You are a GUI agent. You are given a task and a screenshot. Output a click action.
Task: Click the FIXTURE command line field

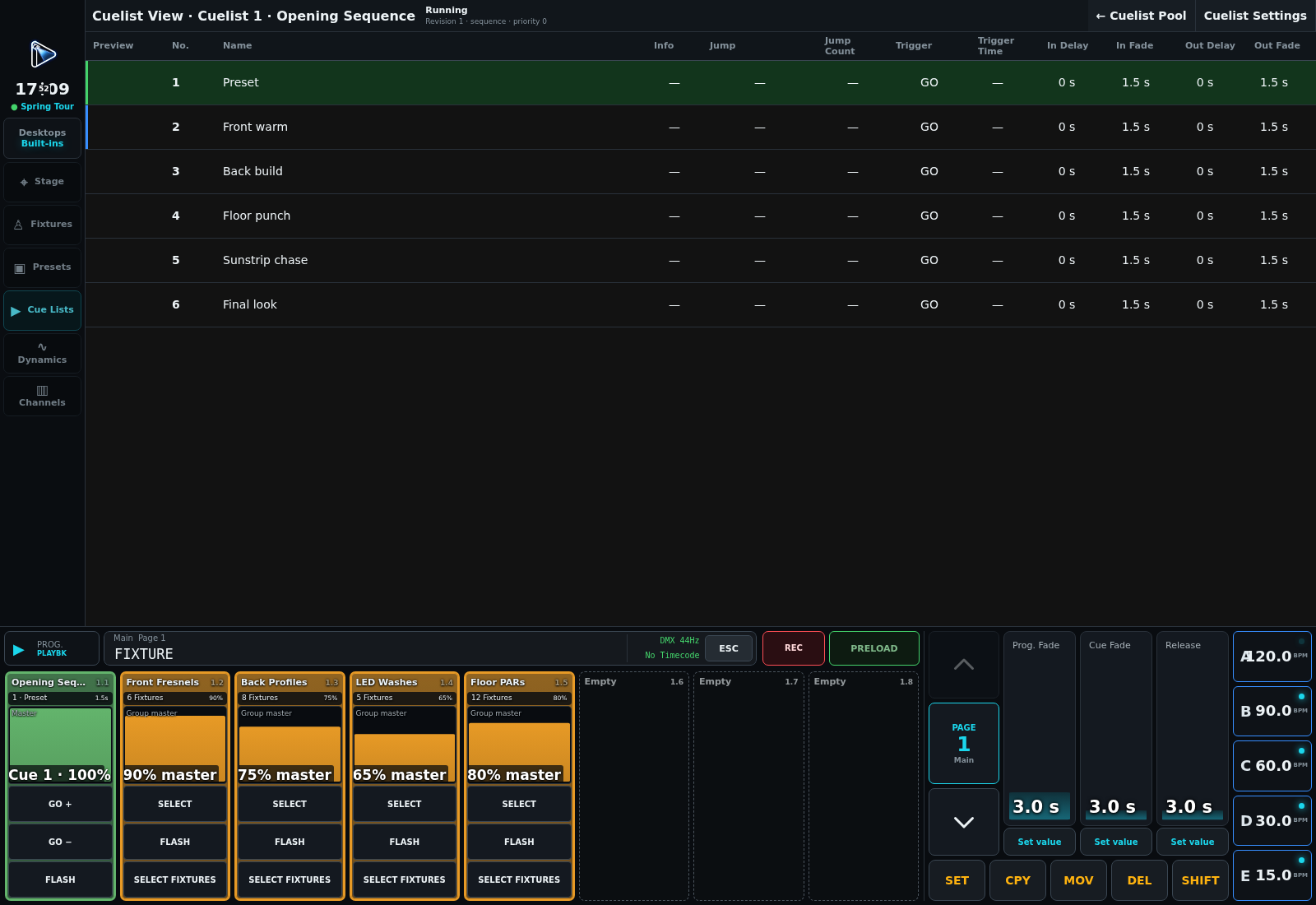click(x=366, y=648)
